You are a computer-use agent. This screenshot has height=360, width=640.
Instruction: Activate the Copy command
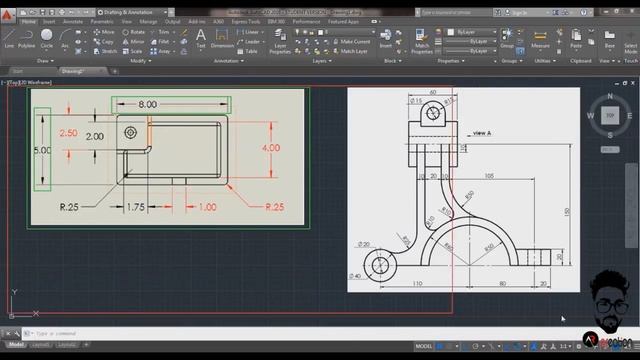(103, 42)
